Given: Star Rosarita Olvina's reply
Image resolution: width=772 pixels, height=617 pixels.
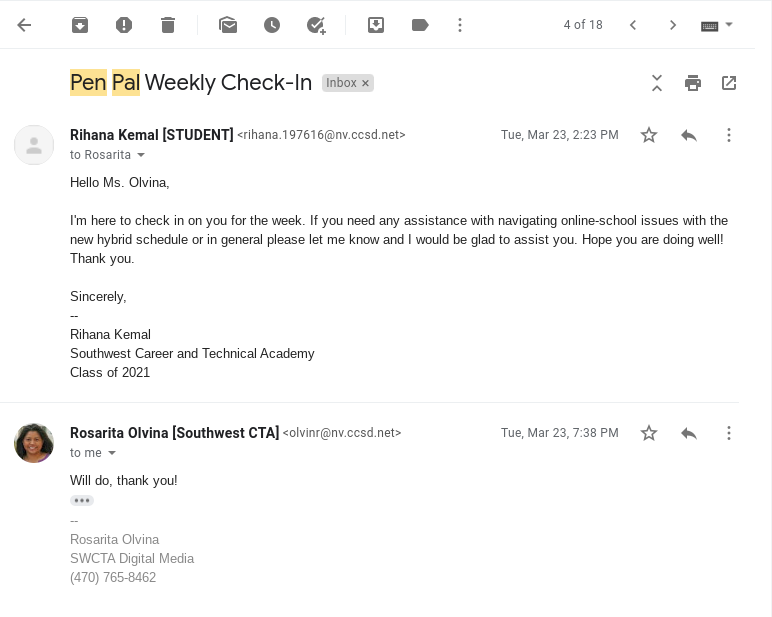Looking at the screenshot, I should 649,433.
